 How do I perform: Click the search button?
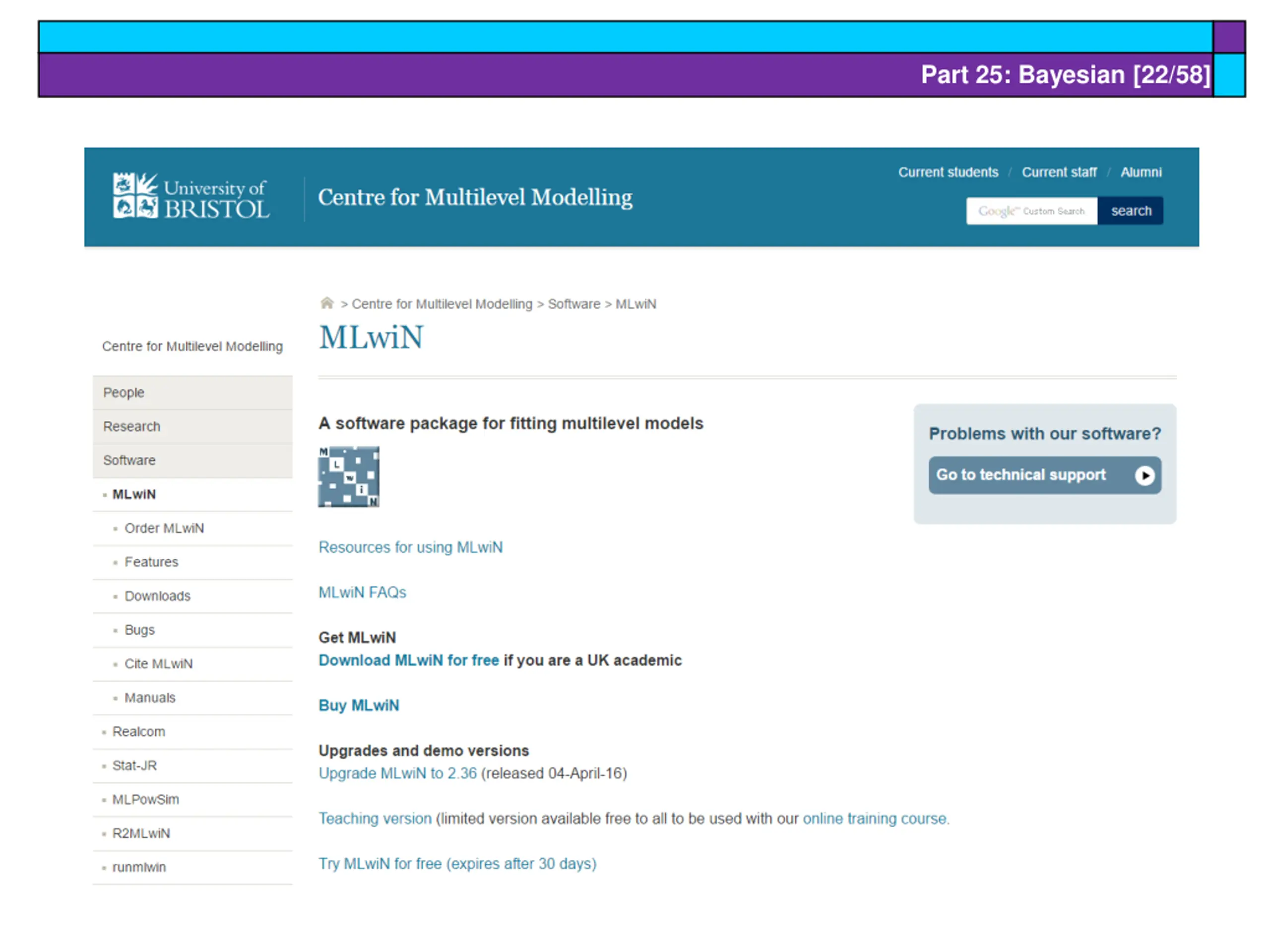(1131, 211)
